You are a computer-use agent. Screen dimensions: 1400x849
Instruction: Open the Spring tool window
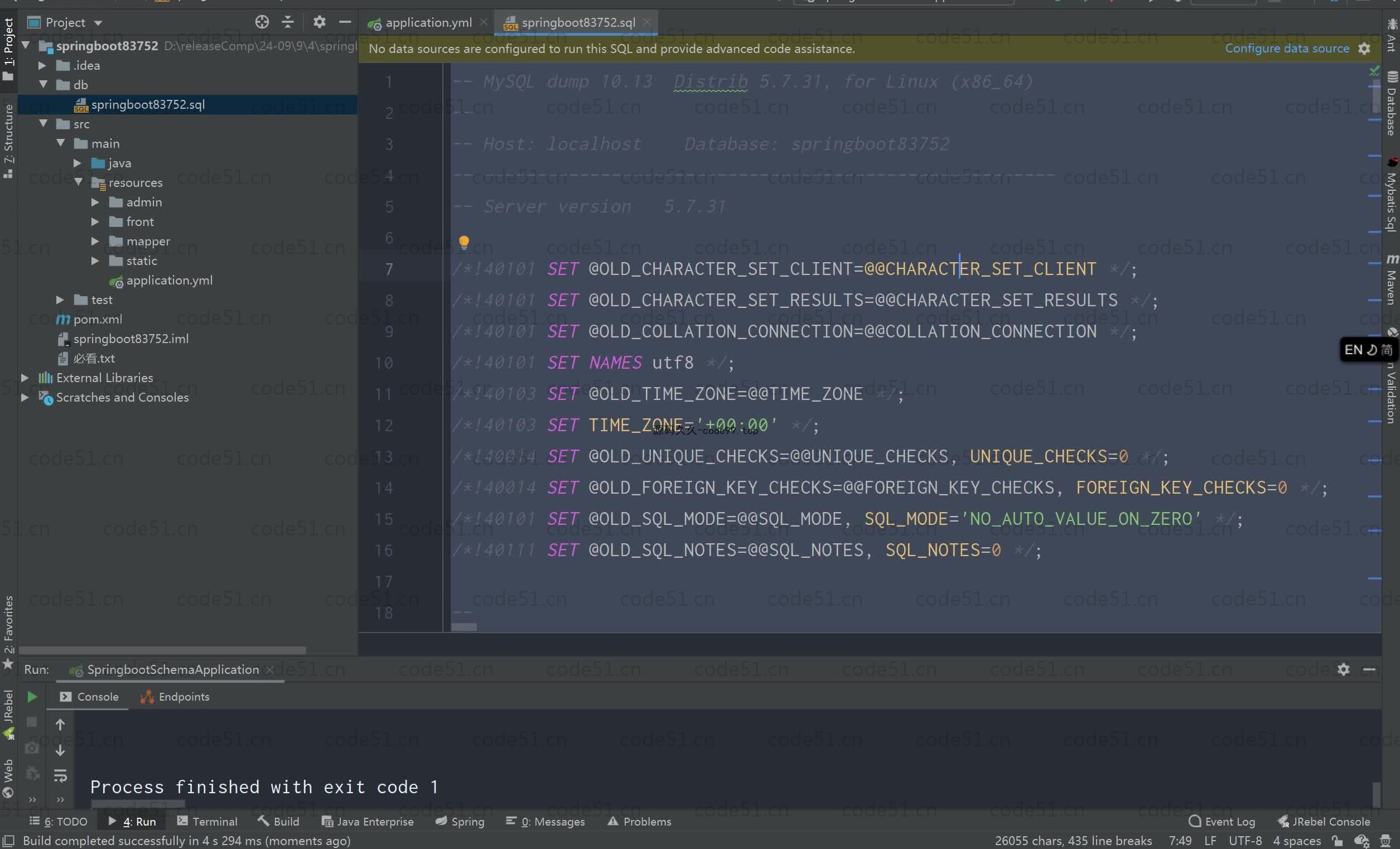point(460,822)
